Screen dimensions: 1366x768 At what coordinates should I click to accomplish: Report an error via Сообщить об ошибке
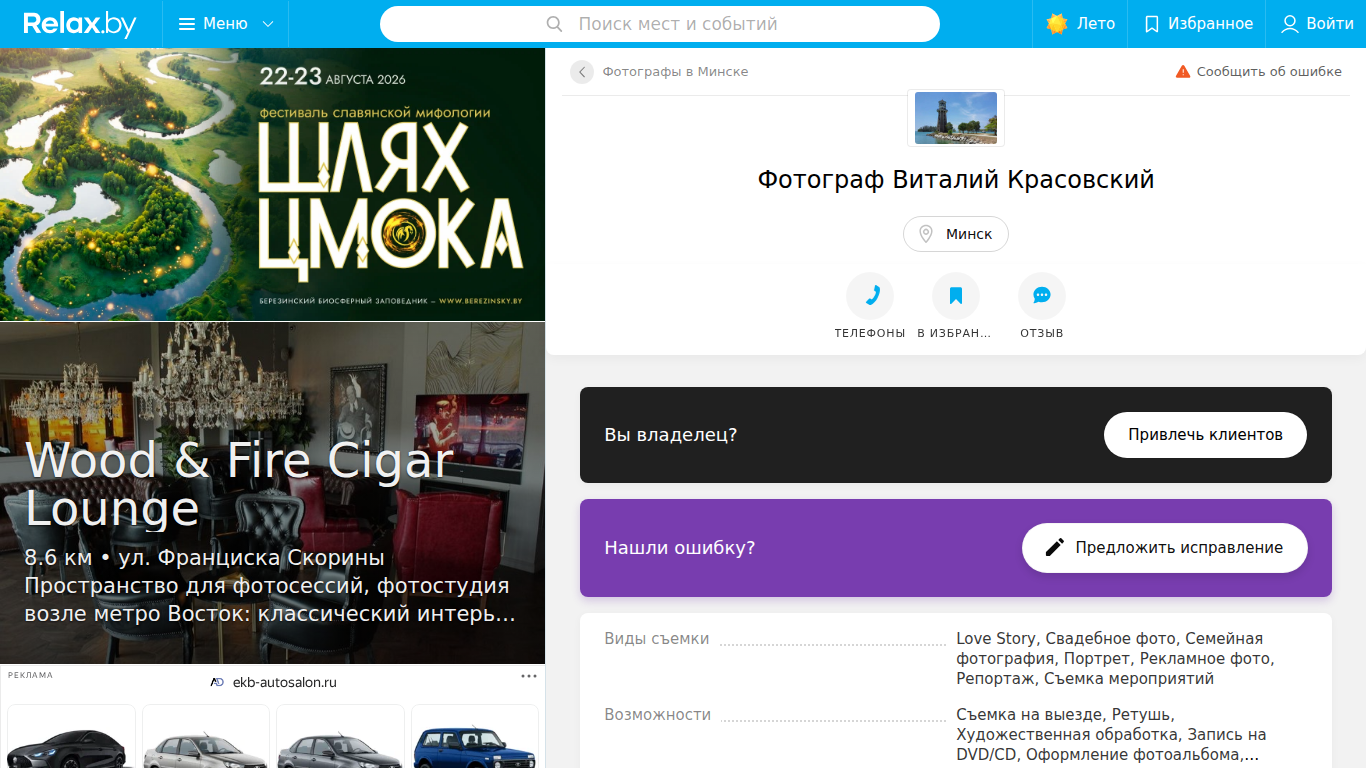pos(1258,72)
